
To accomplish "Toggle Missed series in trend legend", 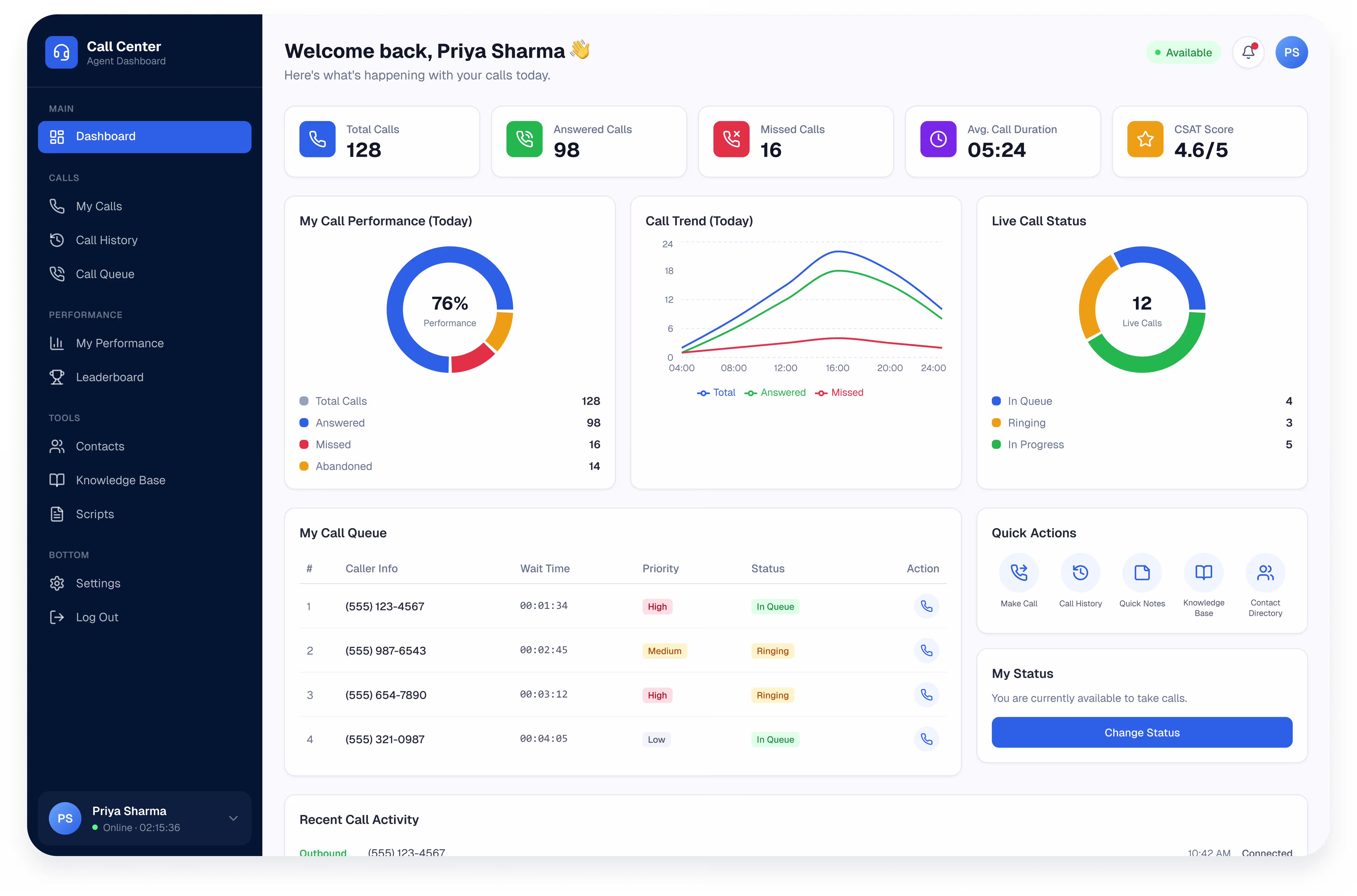I will click(839, 393).
